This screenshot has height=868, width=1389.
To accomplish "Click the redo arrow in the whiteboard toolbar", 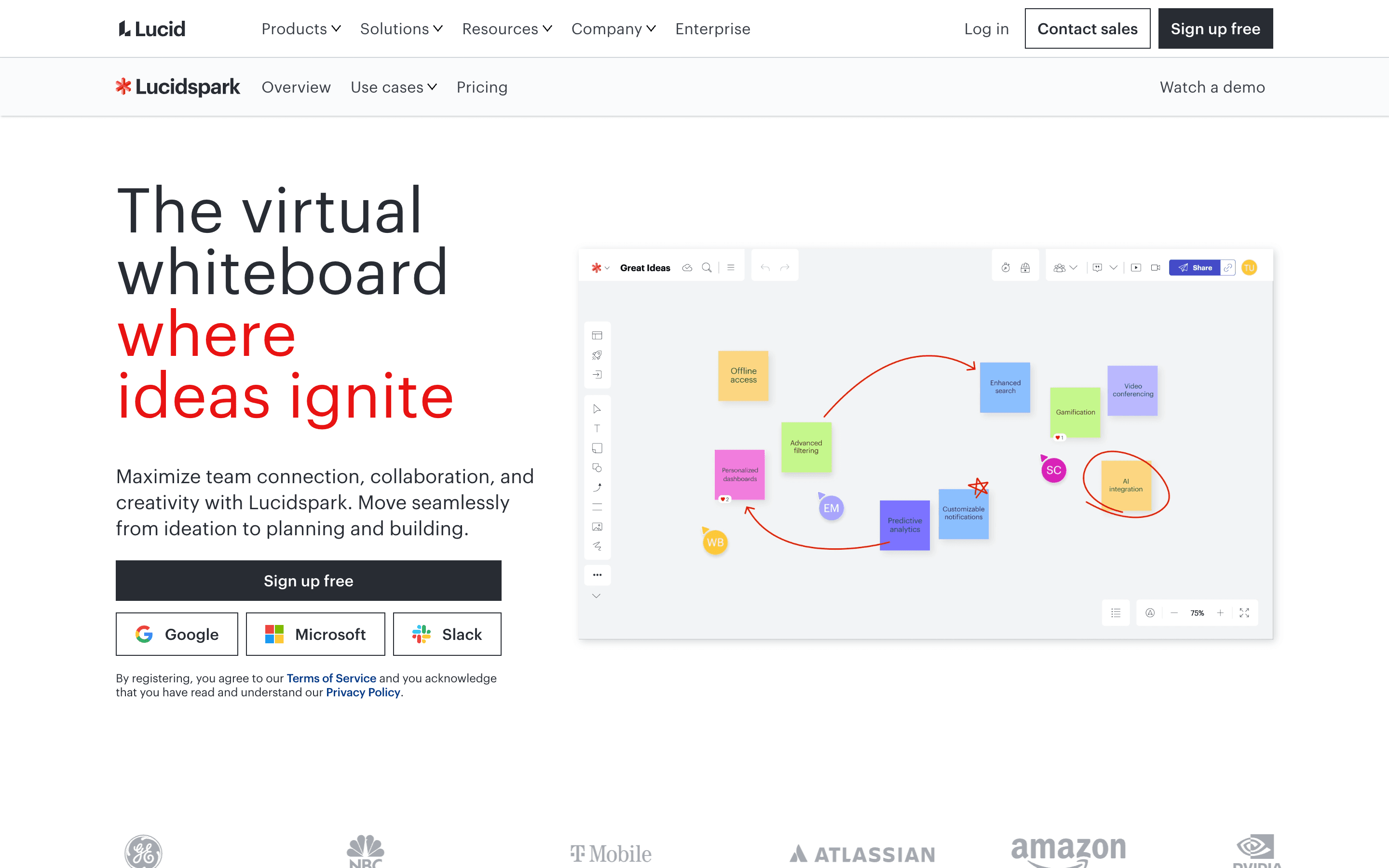I will coord(785,268).
